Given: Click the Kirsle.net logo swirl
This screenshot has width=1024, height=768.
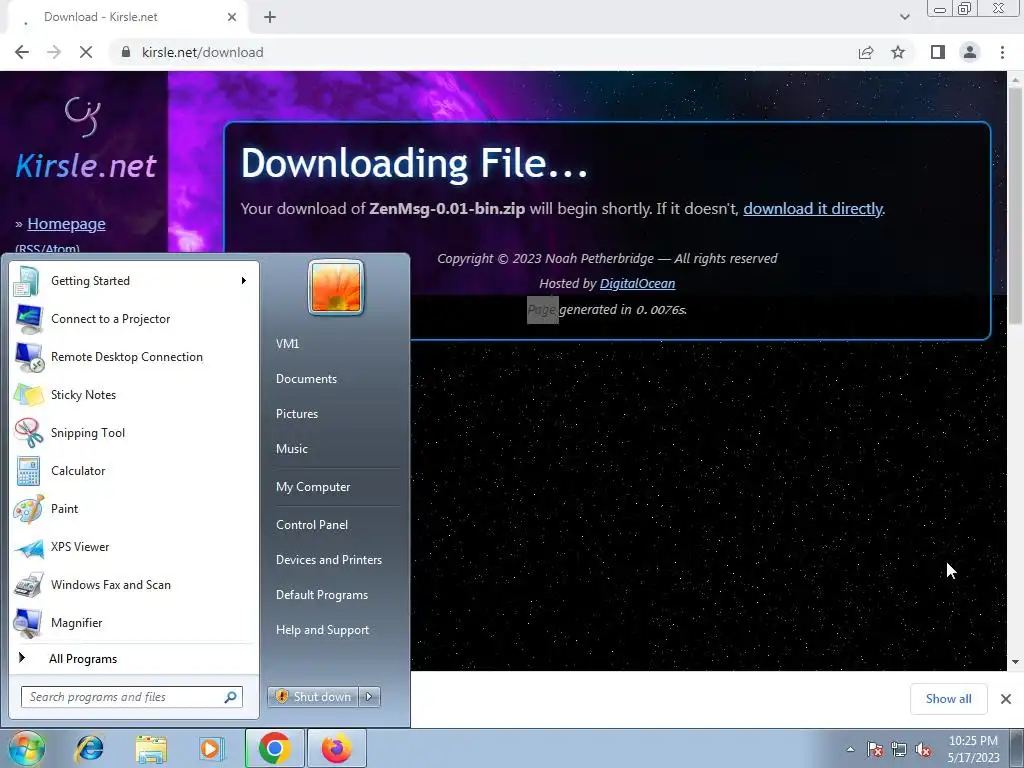Looking at the screenshot, I should coord(84,116).
